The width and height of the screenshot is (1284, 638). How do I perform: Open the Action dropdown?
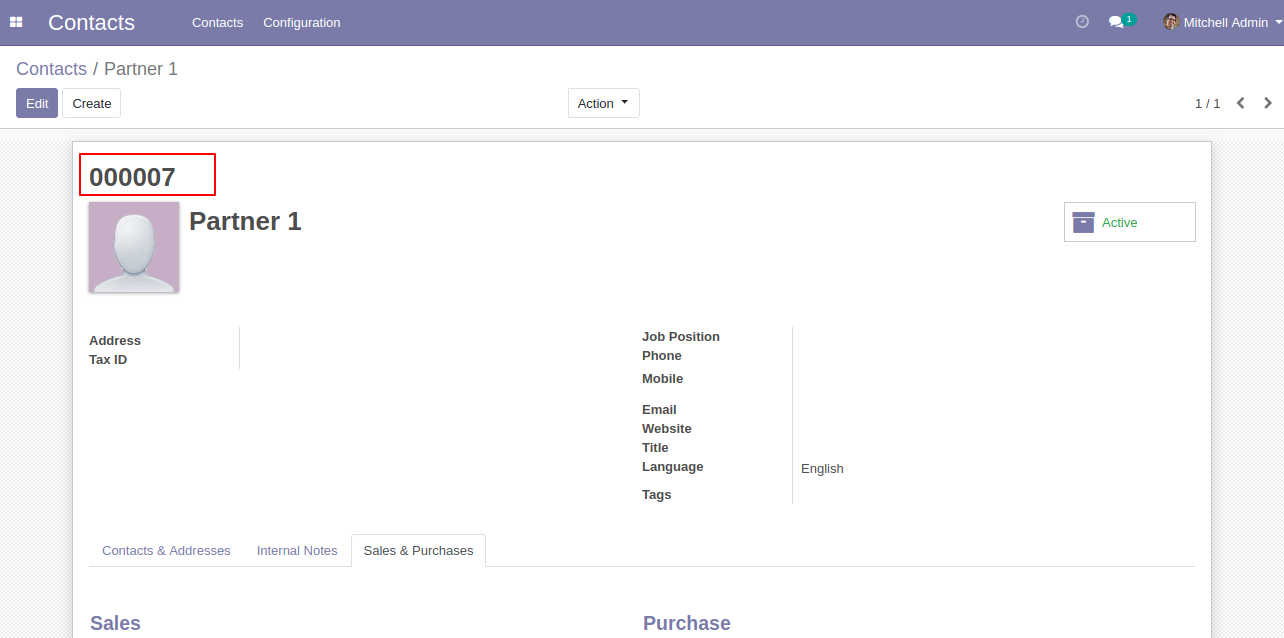(604, 103)
